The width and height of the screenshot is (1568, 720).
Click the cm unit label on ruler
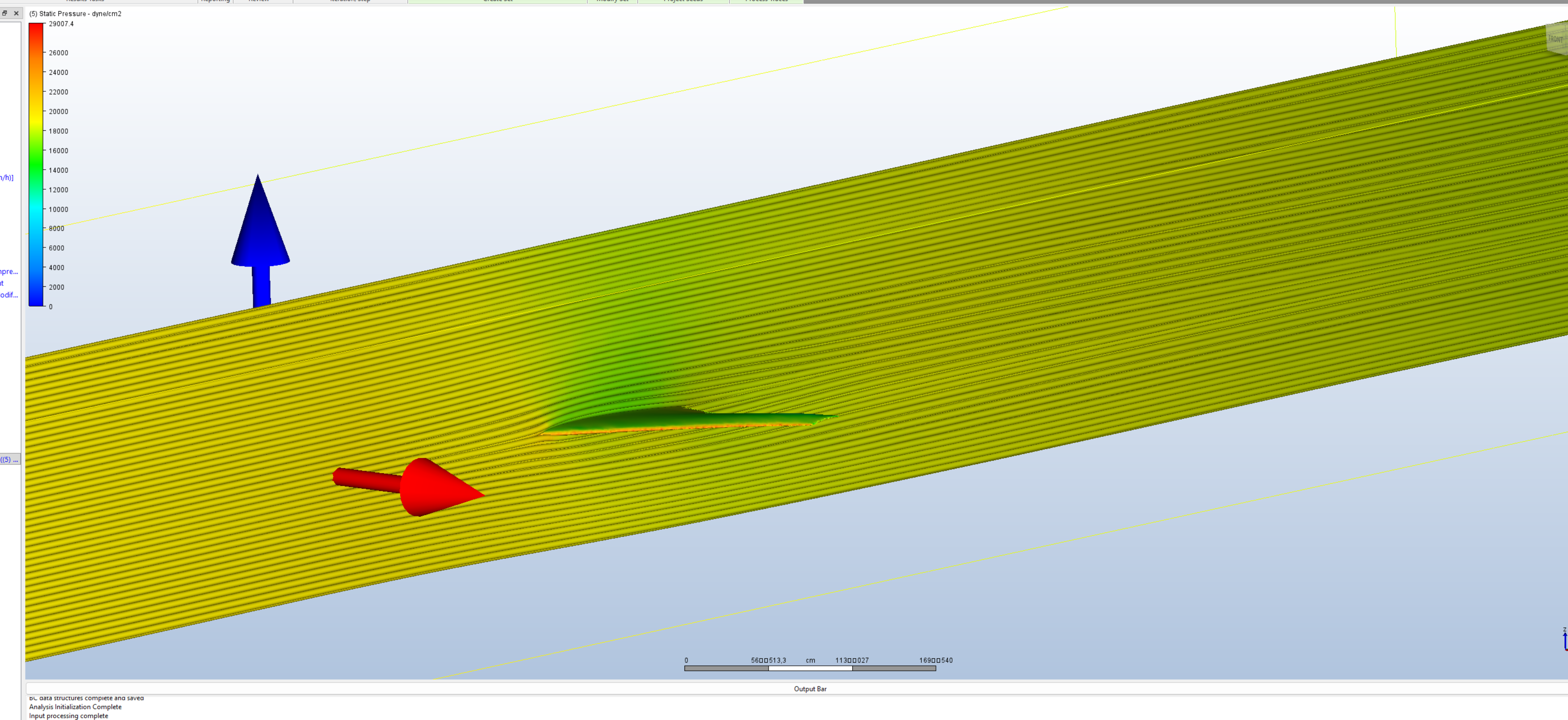point(810,660)
